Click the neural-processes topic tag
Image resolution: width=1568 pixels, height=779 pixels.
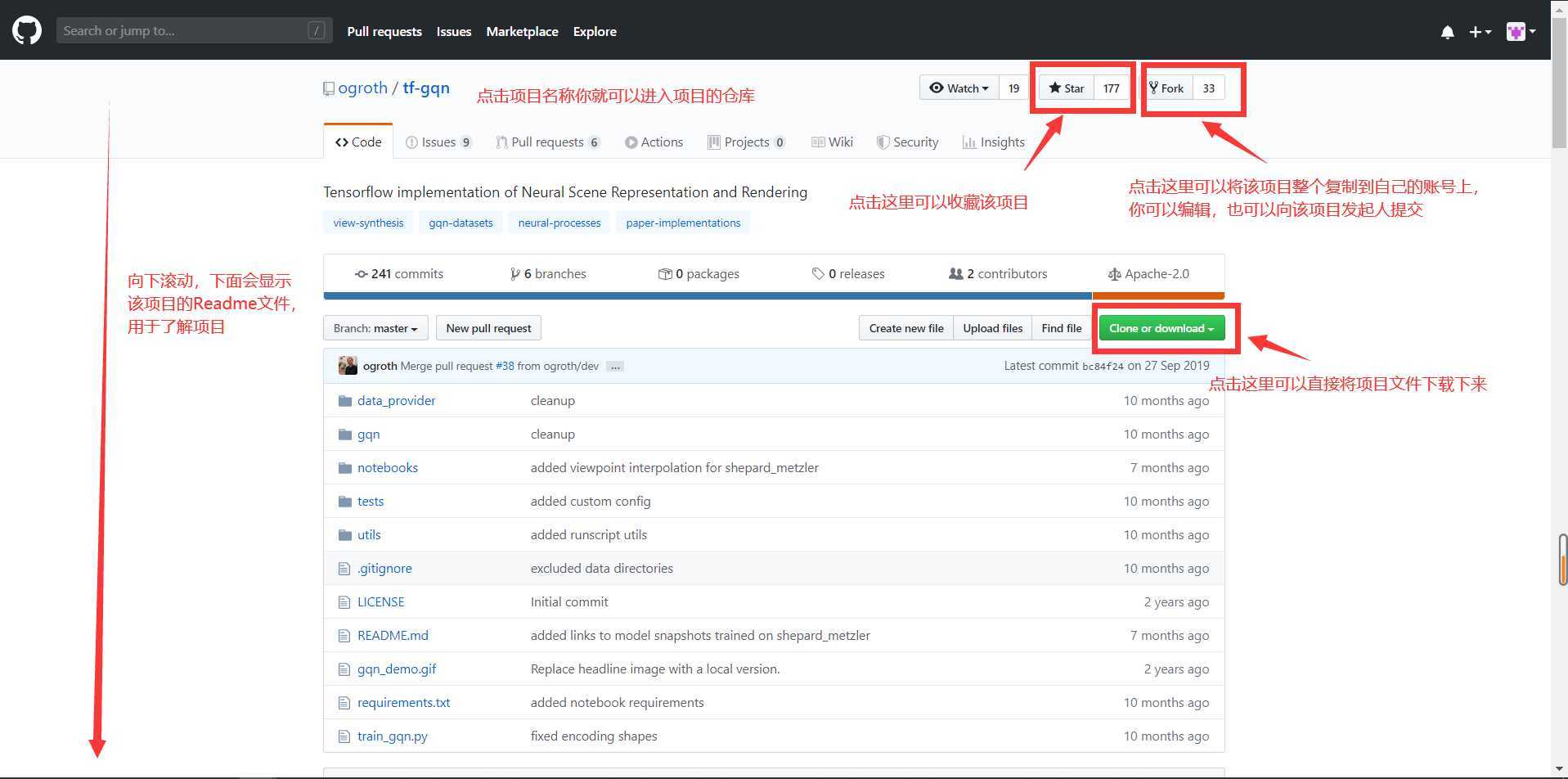(559, 223)
